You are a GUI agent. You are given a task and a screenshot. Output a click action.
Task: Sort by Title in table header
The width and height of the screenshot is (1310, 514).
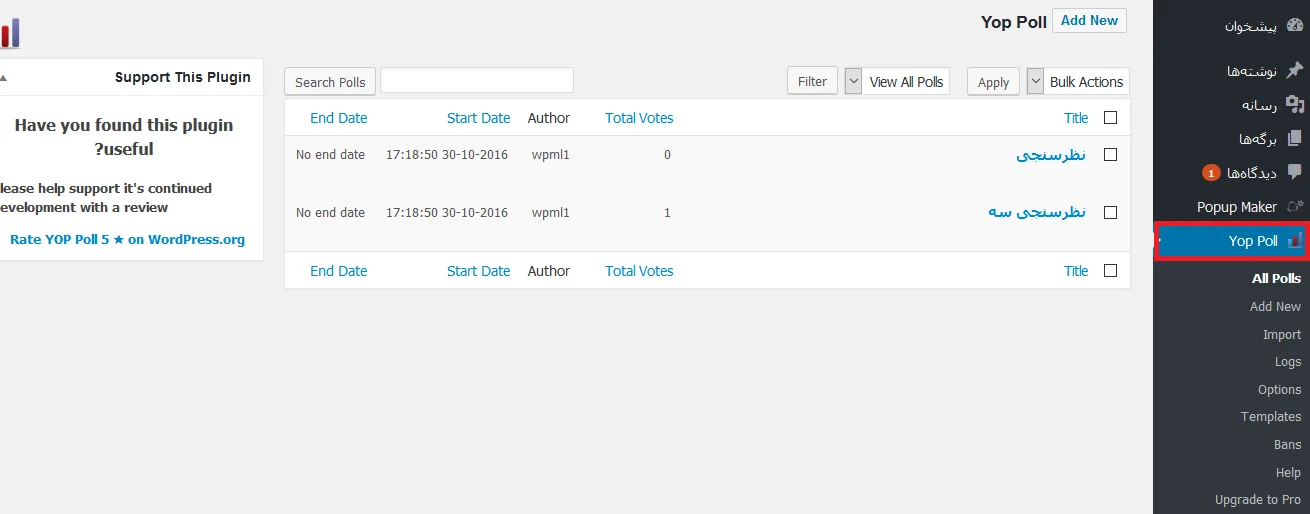point(1076,118)
